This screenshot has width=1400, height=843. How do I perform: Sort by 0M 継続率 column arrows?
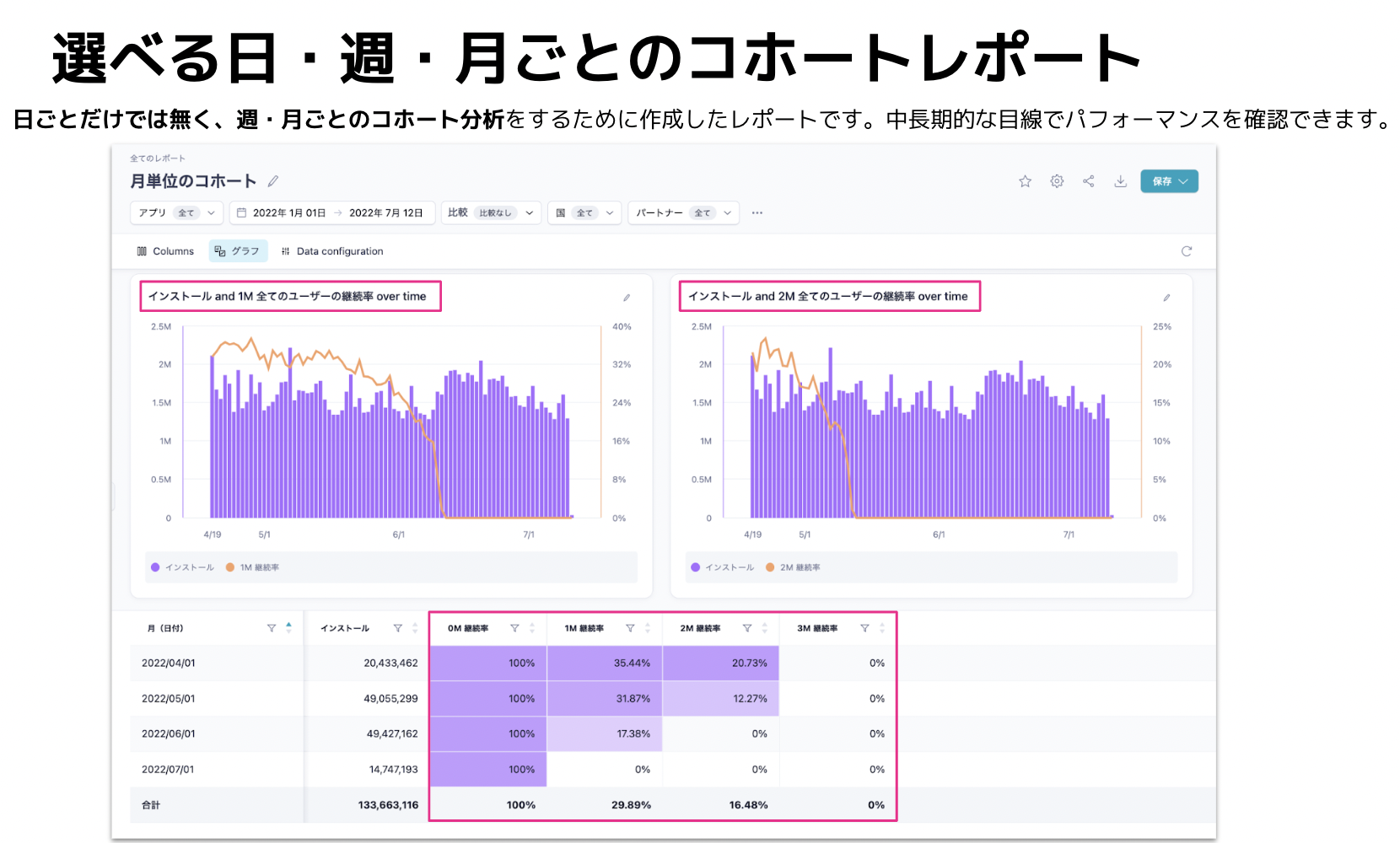(x=532, y=628)
